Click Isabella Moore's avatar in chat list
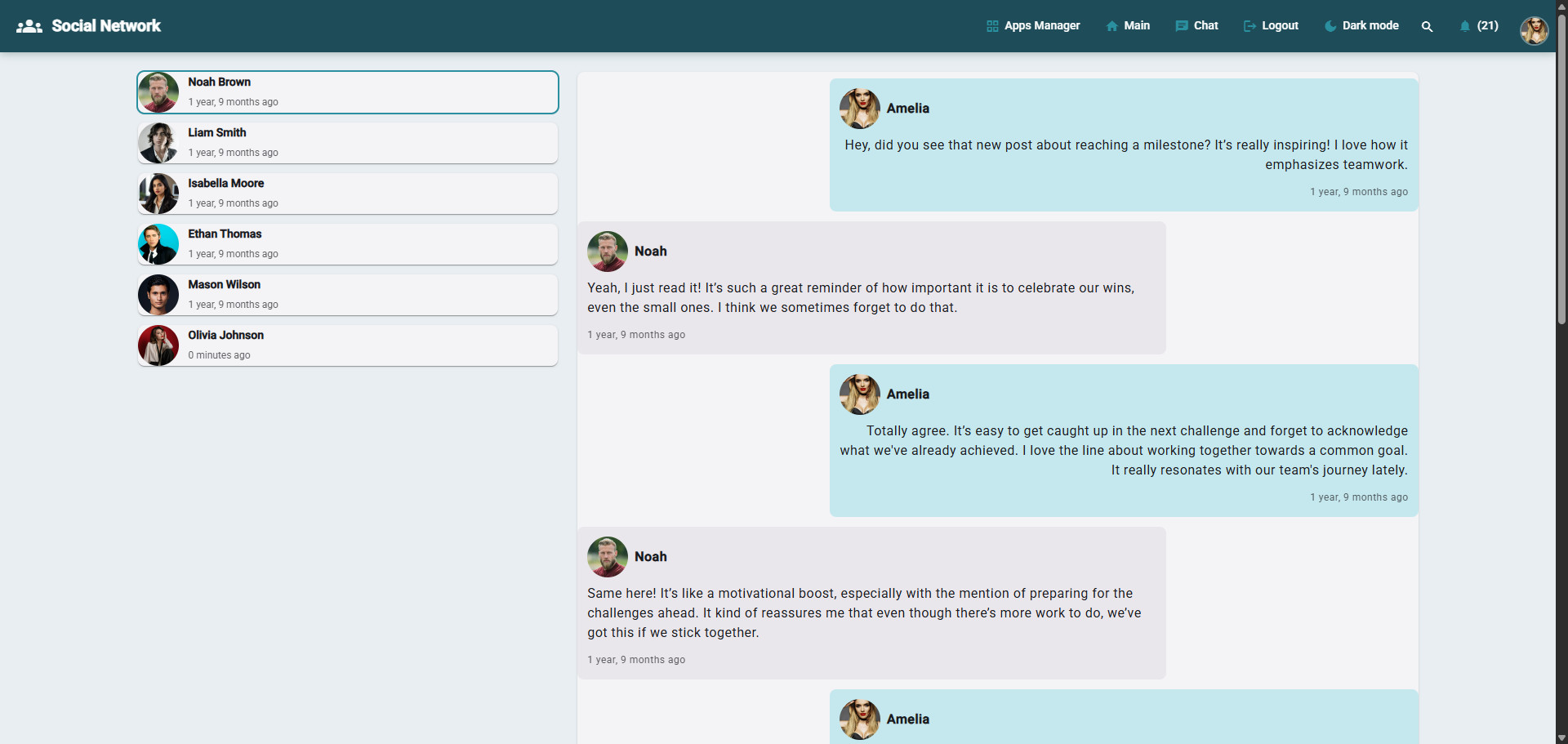Viewport: 1568px width, 744px height. 158,194
